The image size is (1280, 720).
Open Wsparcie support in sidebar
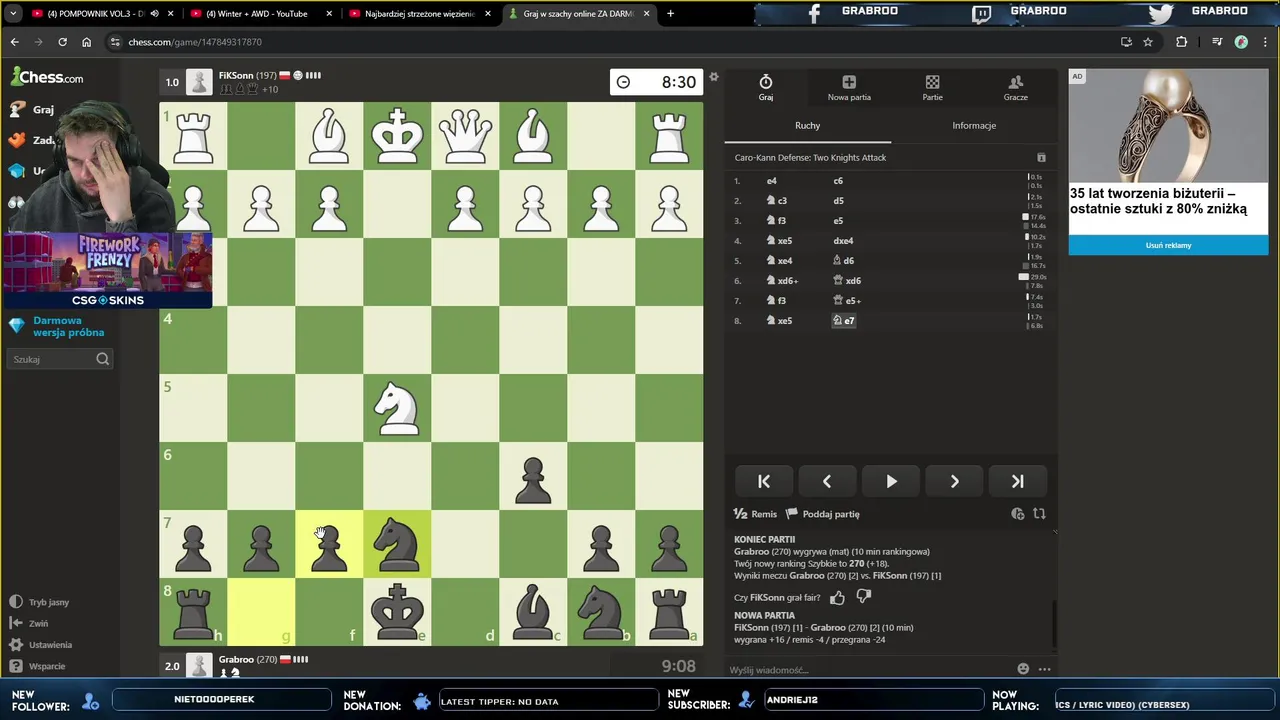pos(38,666)
